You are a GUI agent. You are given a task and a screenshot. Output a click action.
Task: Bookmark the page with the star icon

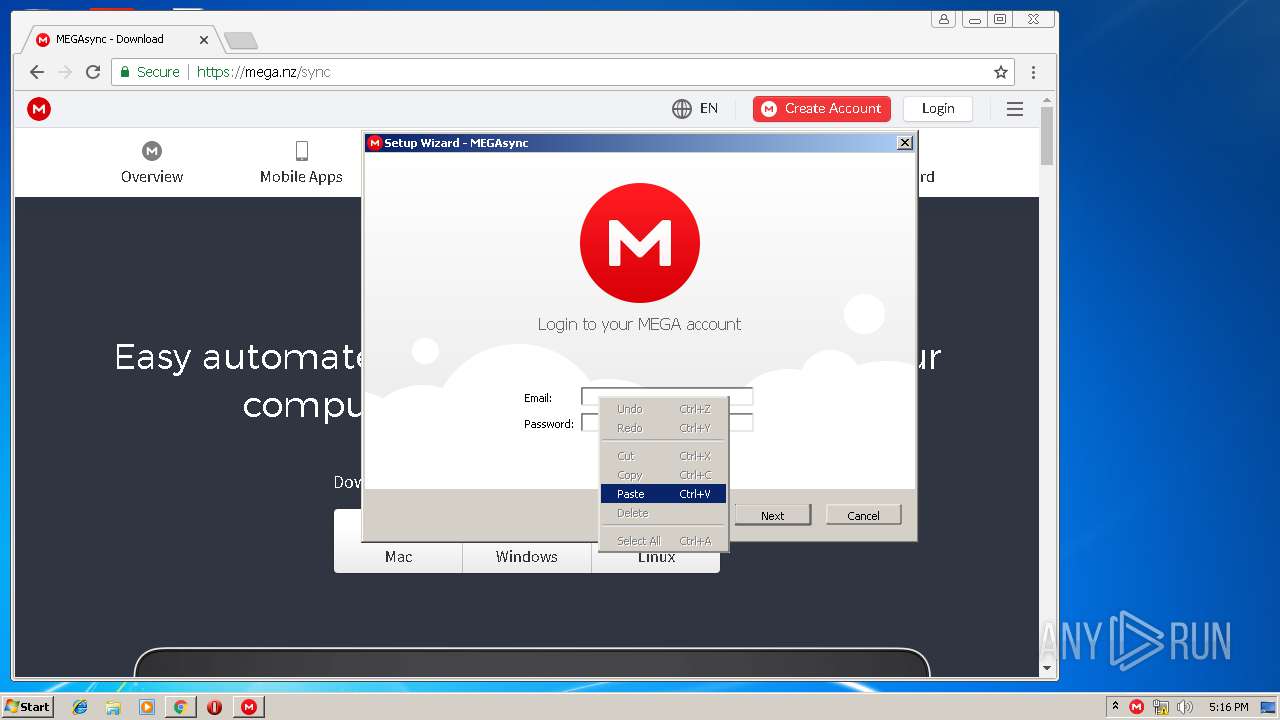[1001, 72]
